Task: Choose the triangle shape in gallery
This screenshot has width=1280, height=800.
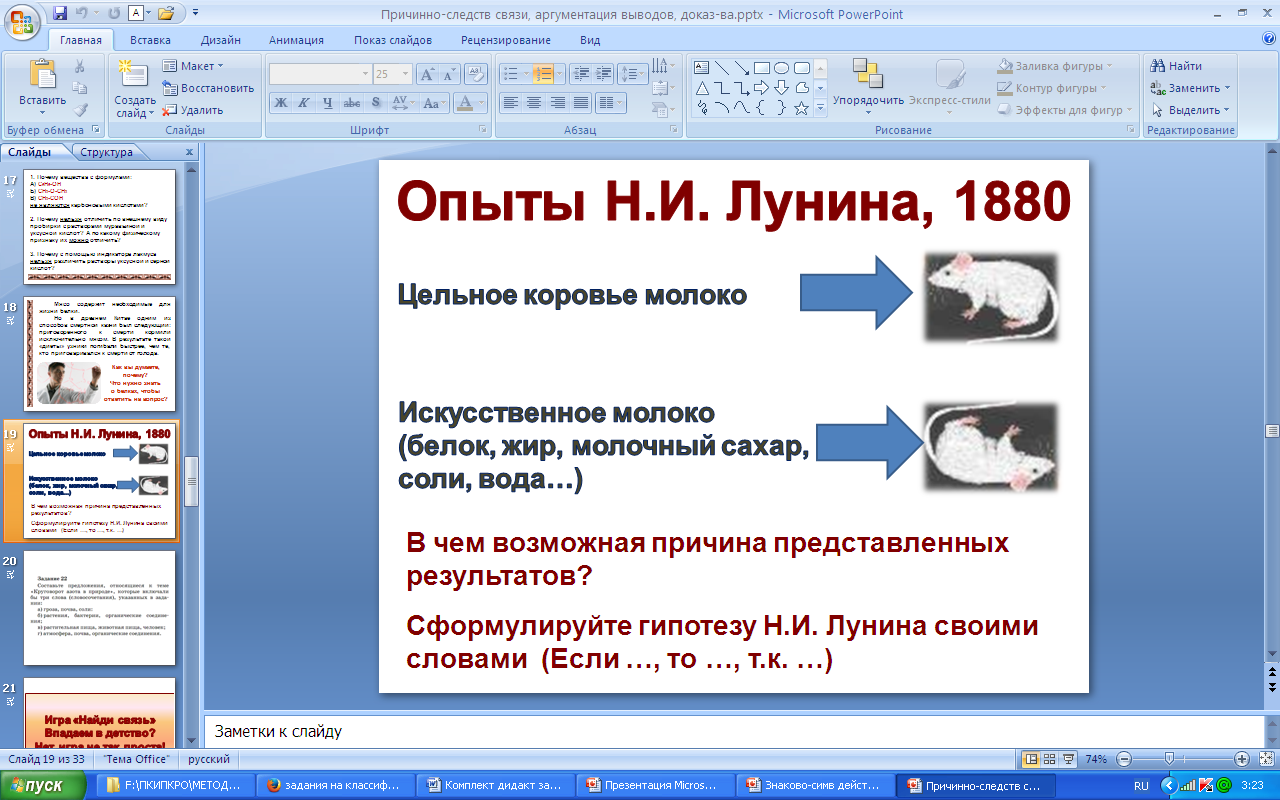Action: [x=701, y=88]
